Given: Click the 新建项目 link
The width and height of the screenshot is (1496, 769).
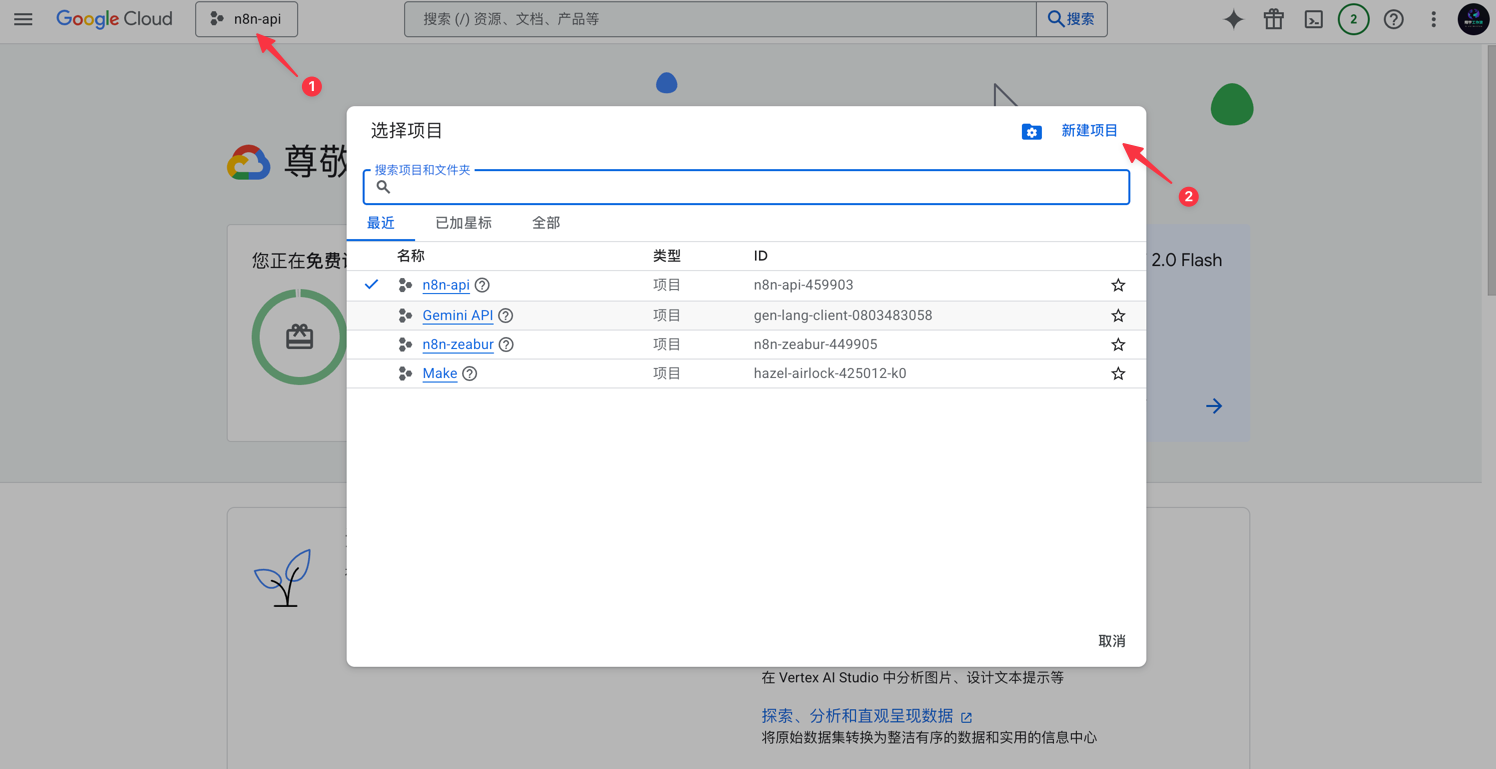Looking at the screenshot, I should pos(1090,130).
